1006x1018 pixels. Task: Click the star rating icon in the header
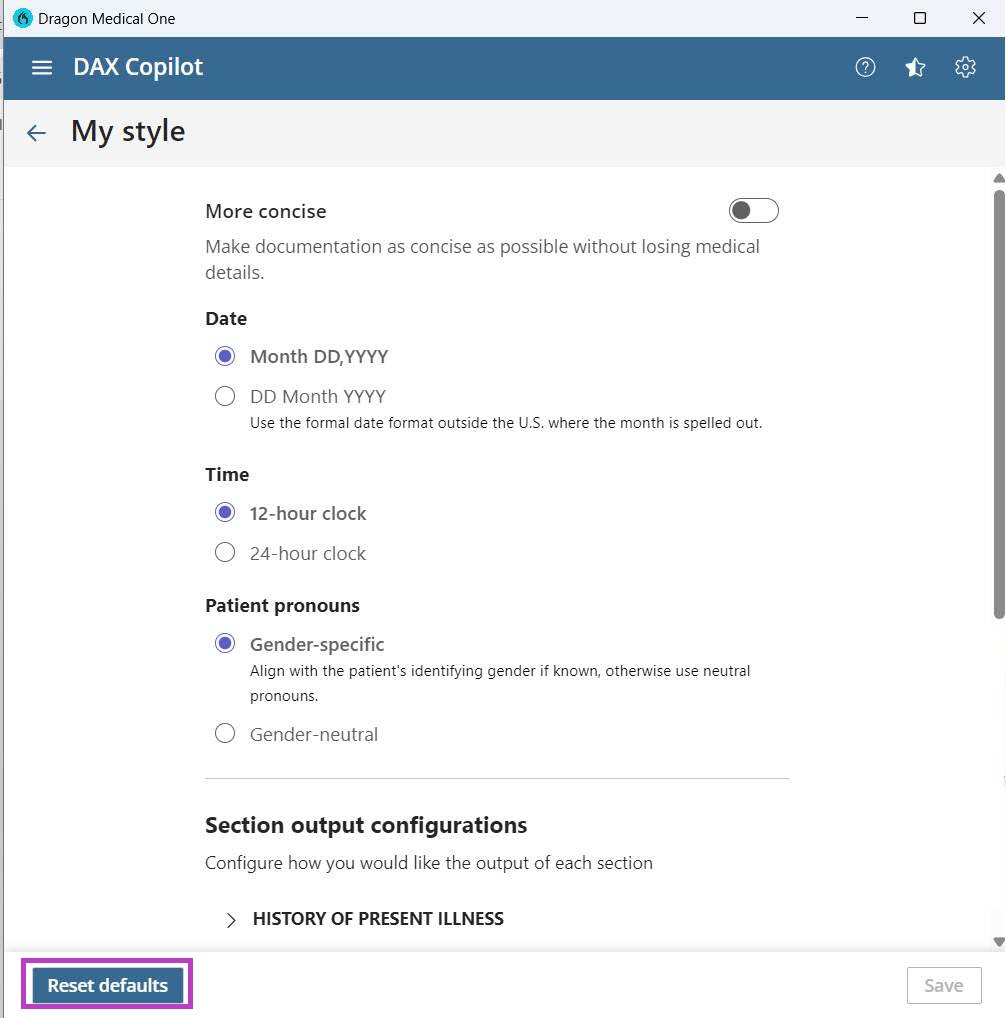pos(914,67)
